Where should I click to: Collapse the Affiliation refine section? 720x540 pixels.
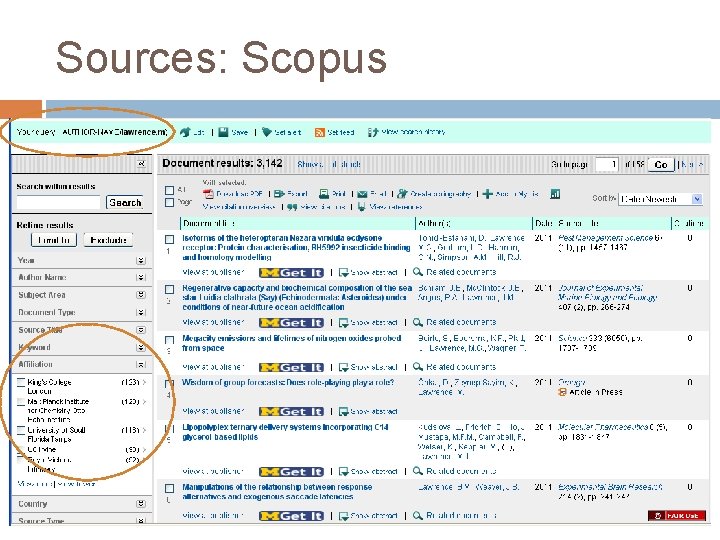pos(141,365)
